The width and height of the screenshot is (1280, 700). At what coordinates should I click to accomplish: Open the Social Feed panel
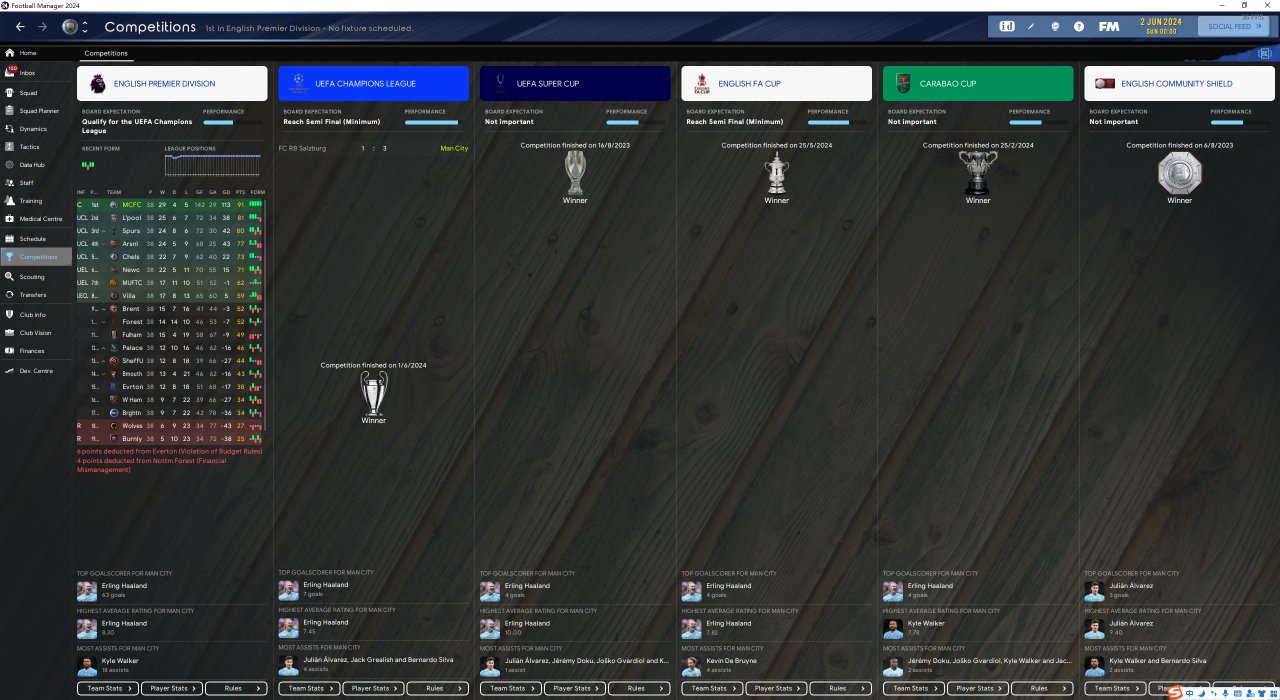1234,26
